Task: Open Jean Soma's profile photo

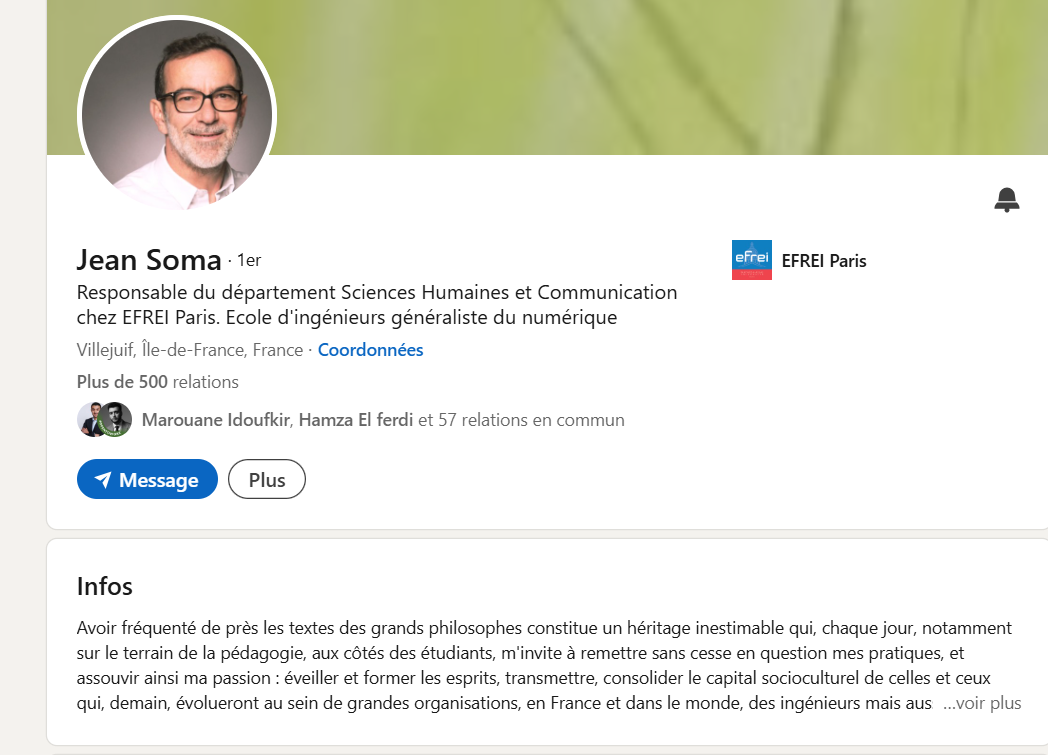Action: (x=177, y=116)
